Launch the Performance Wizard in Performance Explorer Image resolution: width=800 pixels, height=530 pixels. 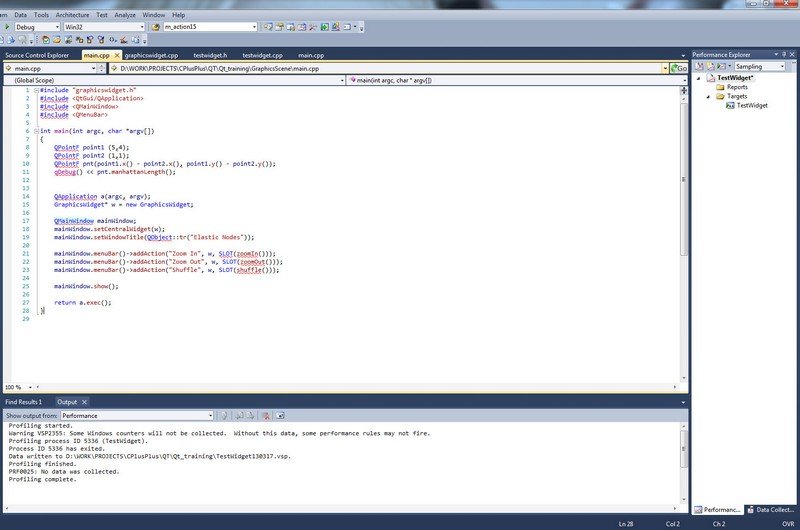pos(702,66)
